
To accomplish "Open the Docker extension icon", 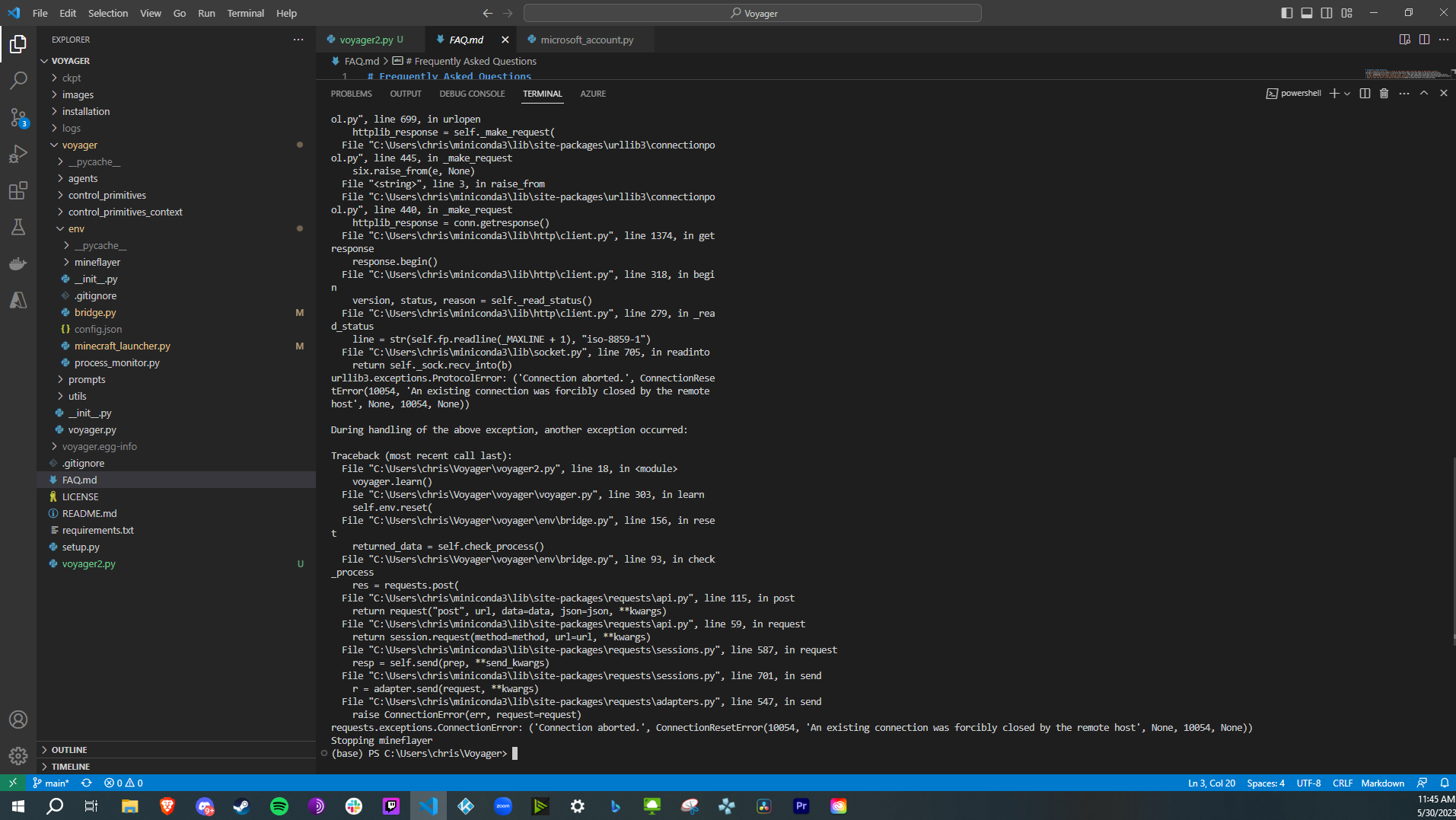I will pyautogui.click(x=18, y=263).
